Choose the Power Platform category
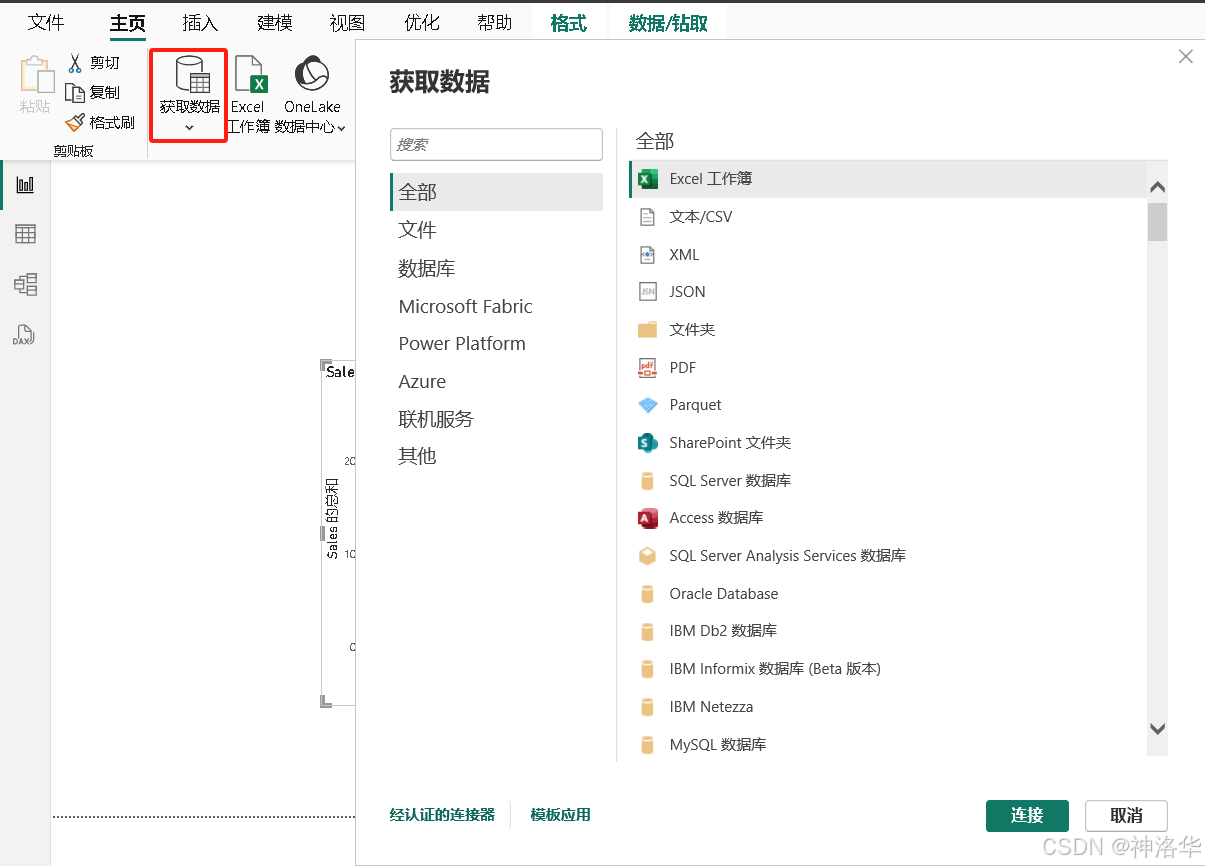Viewport: 1205px width, 866px height. click(x=496, y=343)
